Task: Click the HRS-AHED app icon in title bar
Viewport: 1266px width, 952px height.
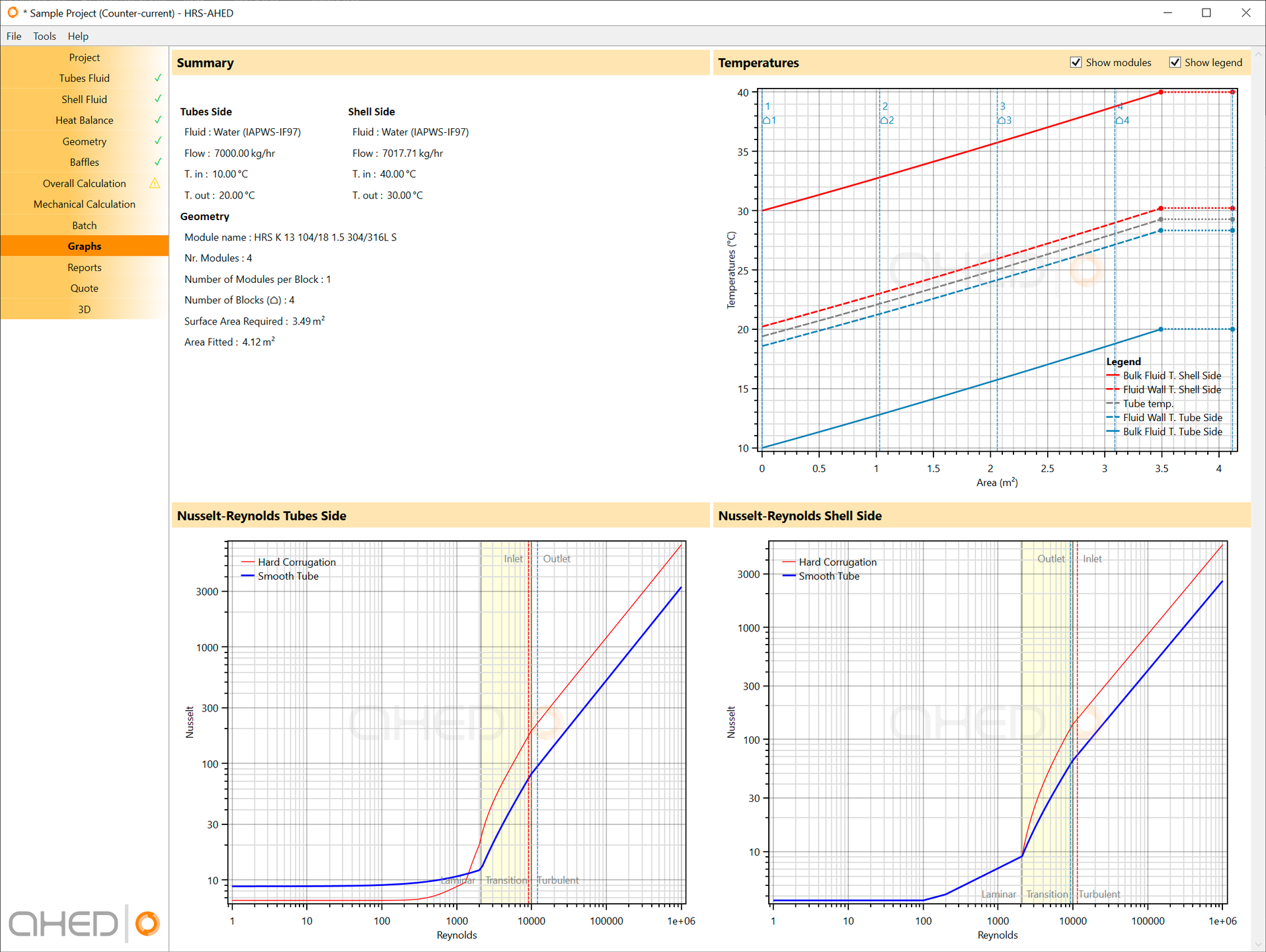Action: [12, 13]
